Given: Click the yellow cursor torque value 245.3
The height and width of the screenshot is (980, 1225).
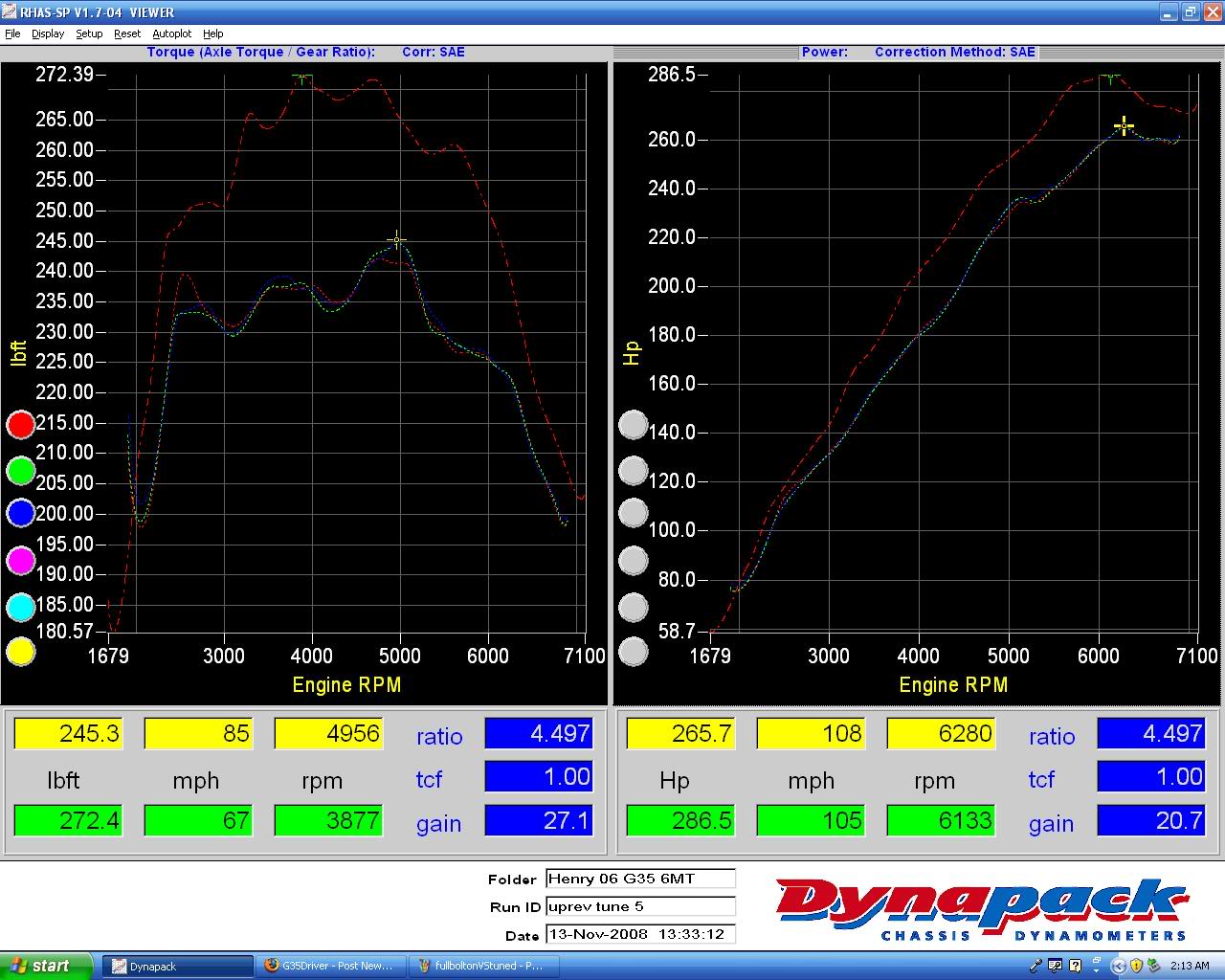Looking at the screenshot, I should point(68,734).
